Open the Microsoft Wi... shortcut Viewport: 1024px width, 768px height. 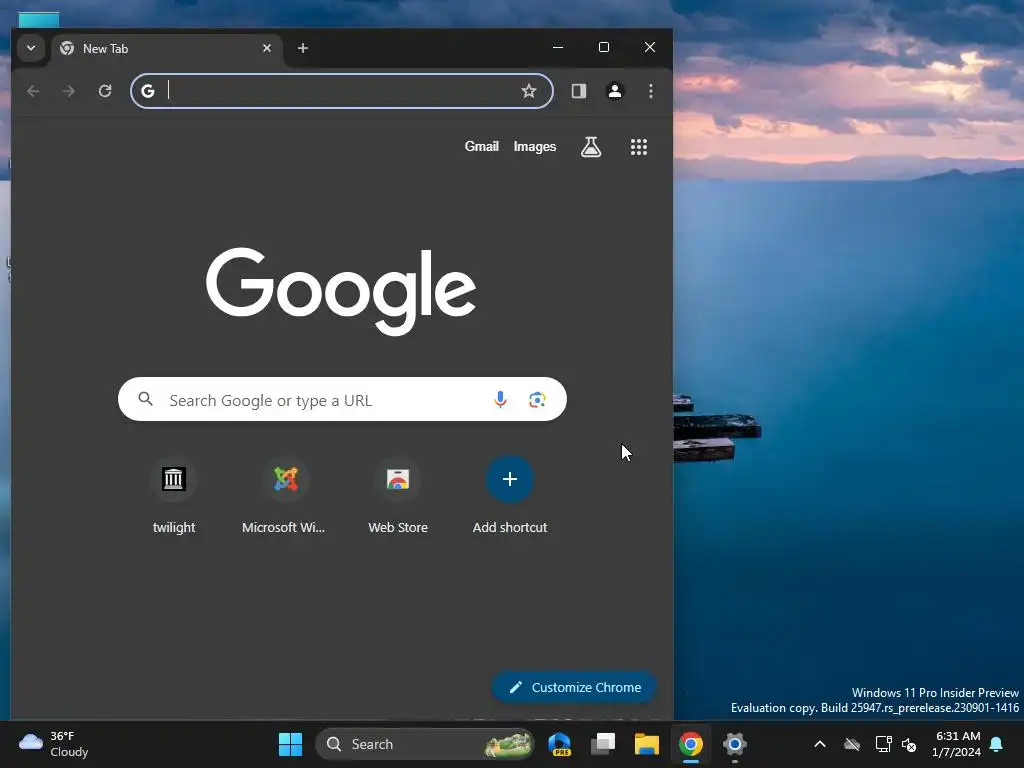point(284,496)
